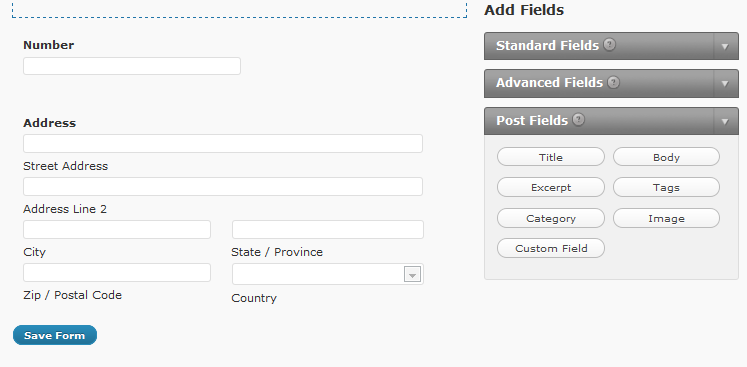Add an Excerpt post field
Screen dimensions: 747x367
click(x=551, y=187)
